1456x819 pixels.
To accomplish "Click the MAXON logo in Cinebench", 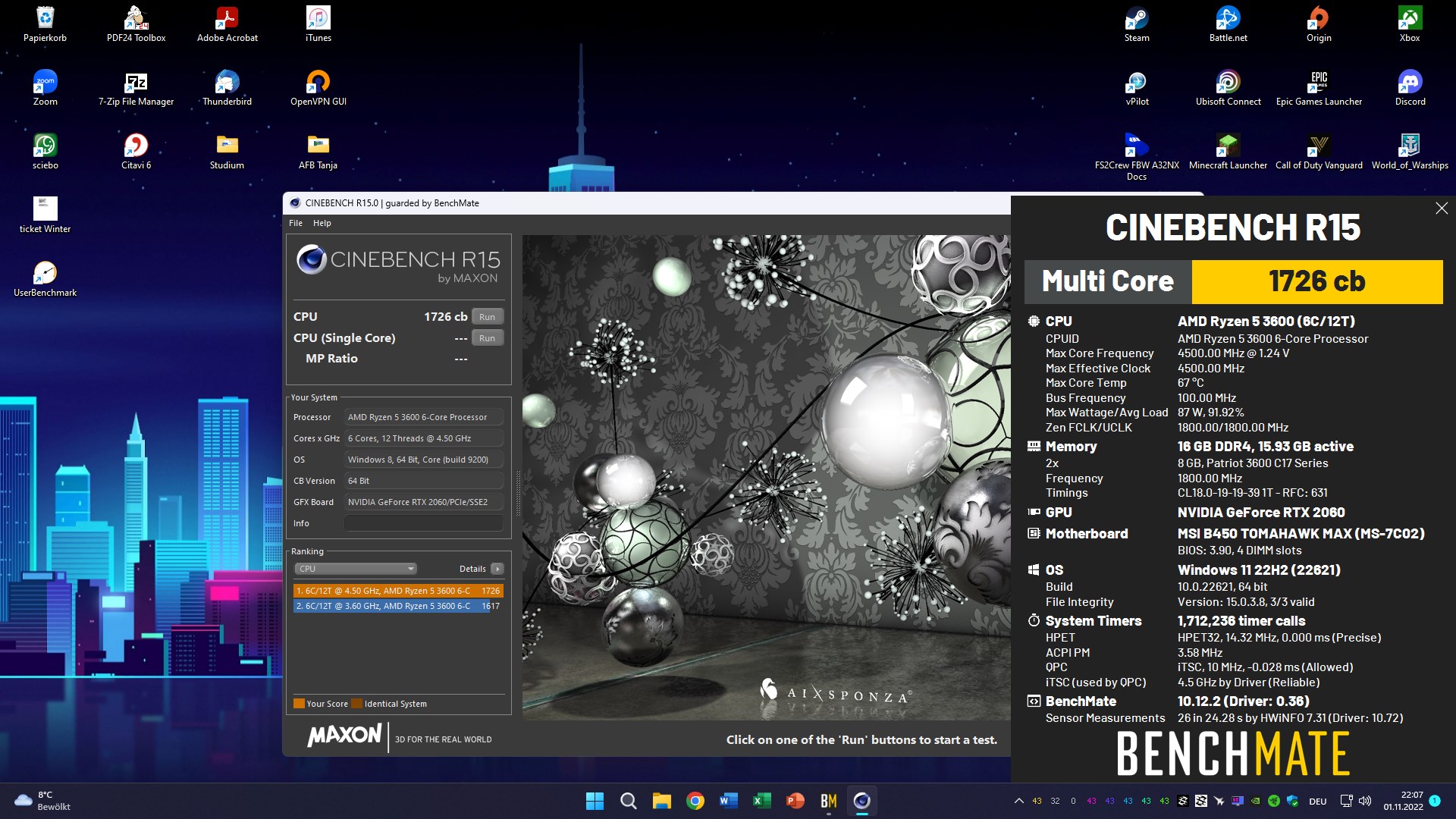I will (344, 736).
